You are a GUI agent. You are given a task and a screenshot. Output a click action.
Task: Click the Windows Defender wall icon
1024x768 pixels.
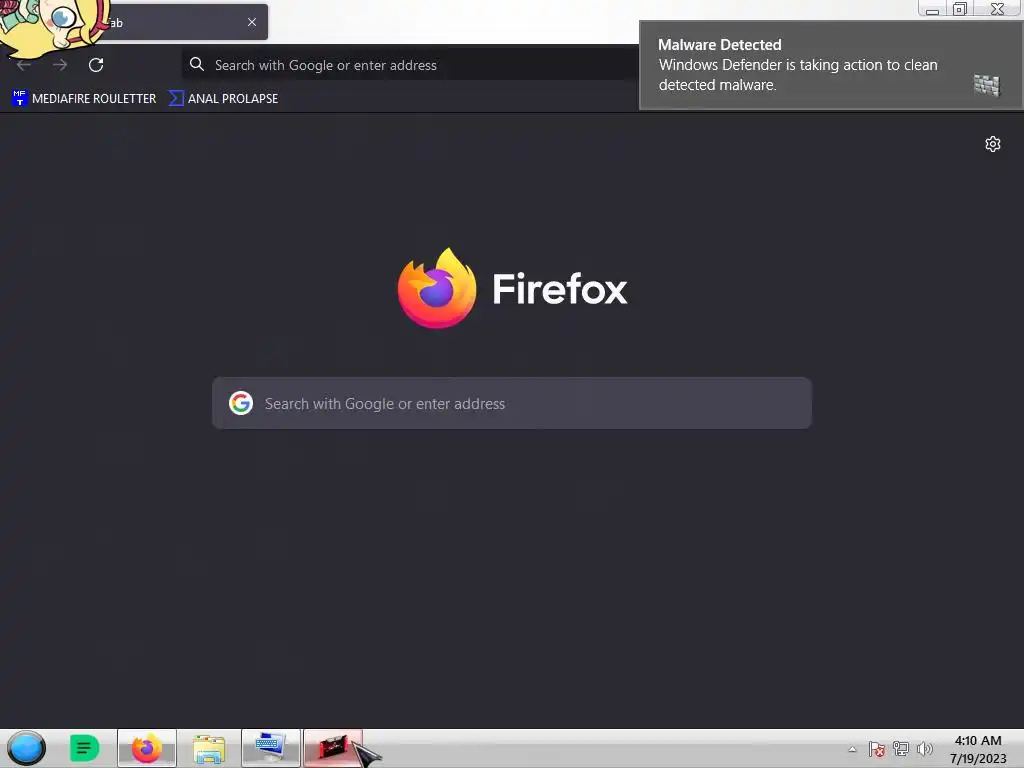coord(987,85)
